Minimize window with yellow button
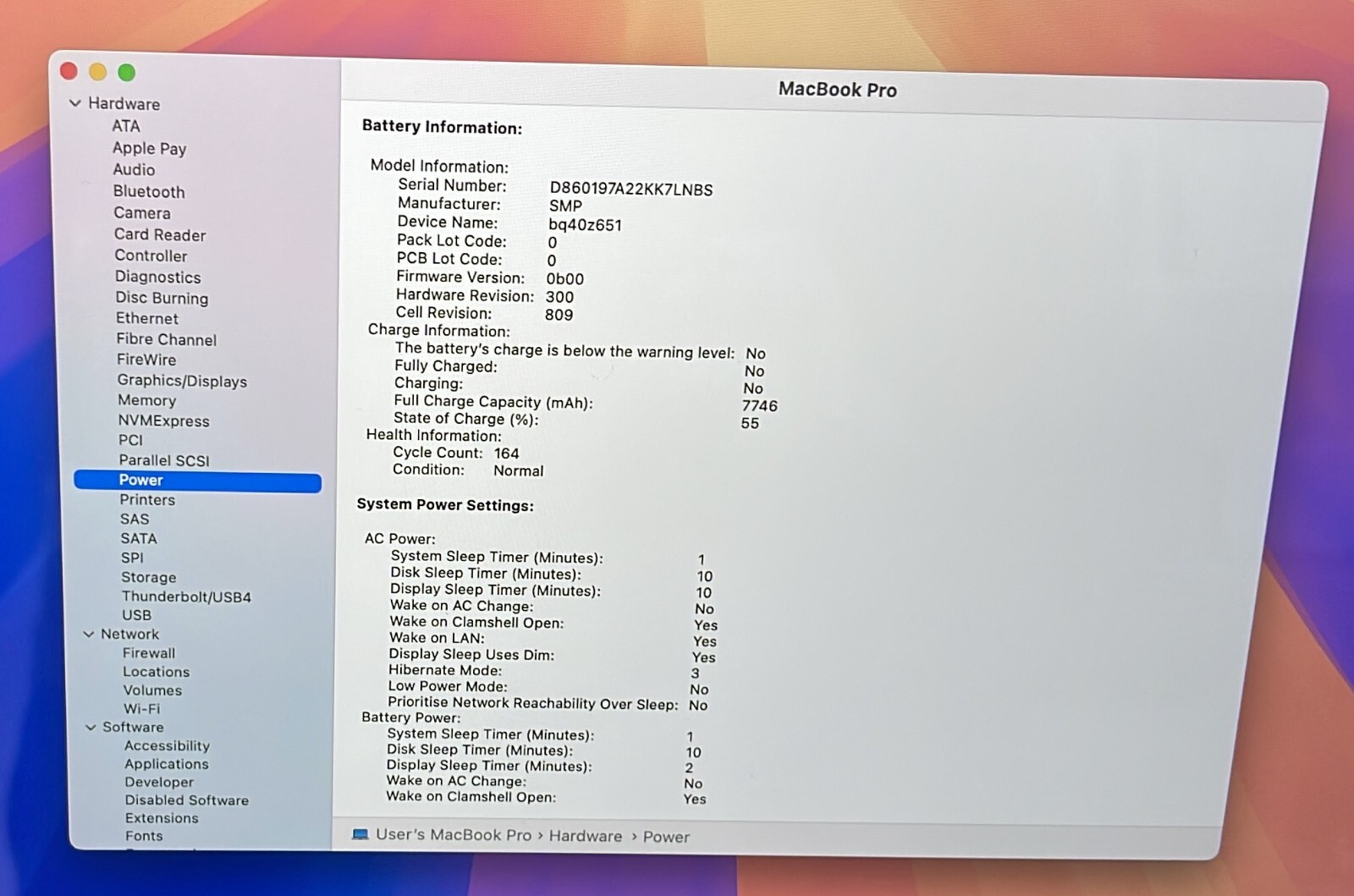Screen dimensions: 1354x896 pos(97,73)
